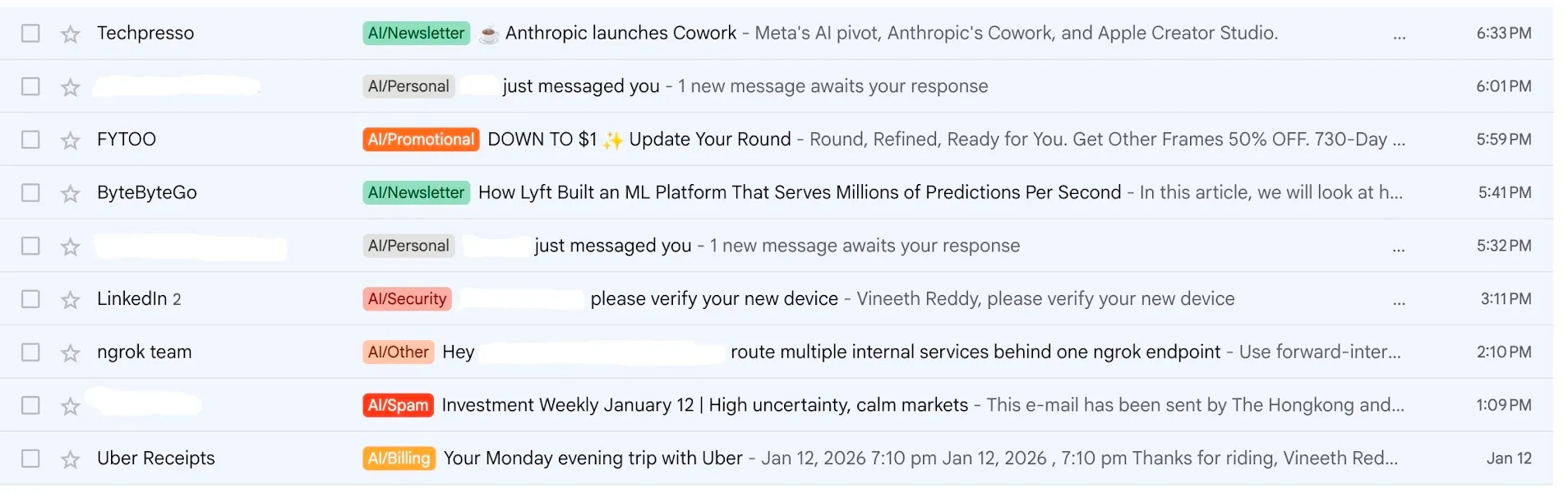
Task: Star the FYTOO promotional email
Action: [x=71, y=140]
